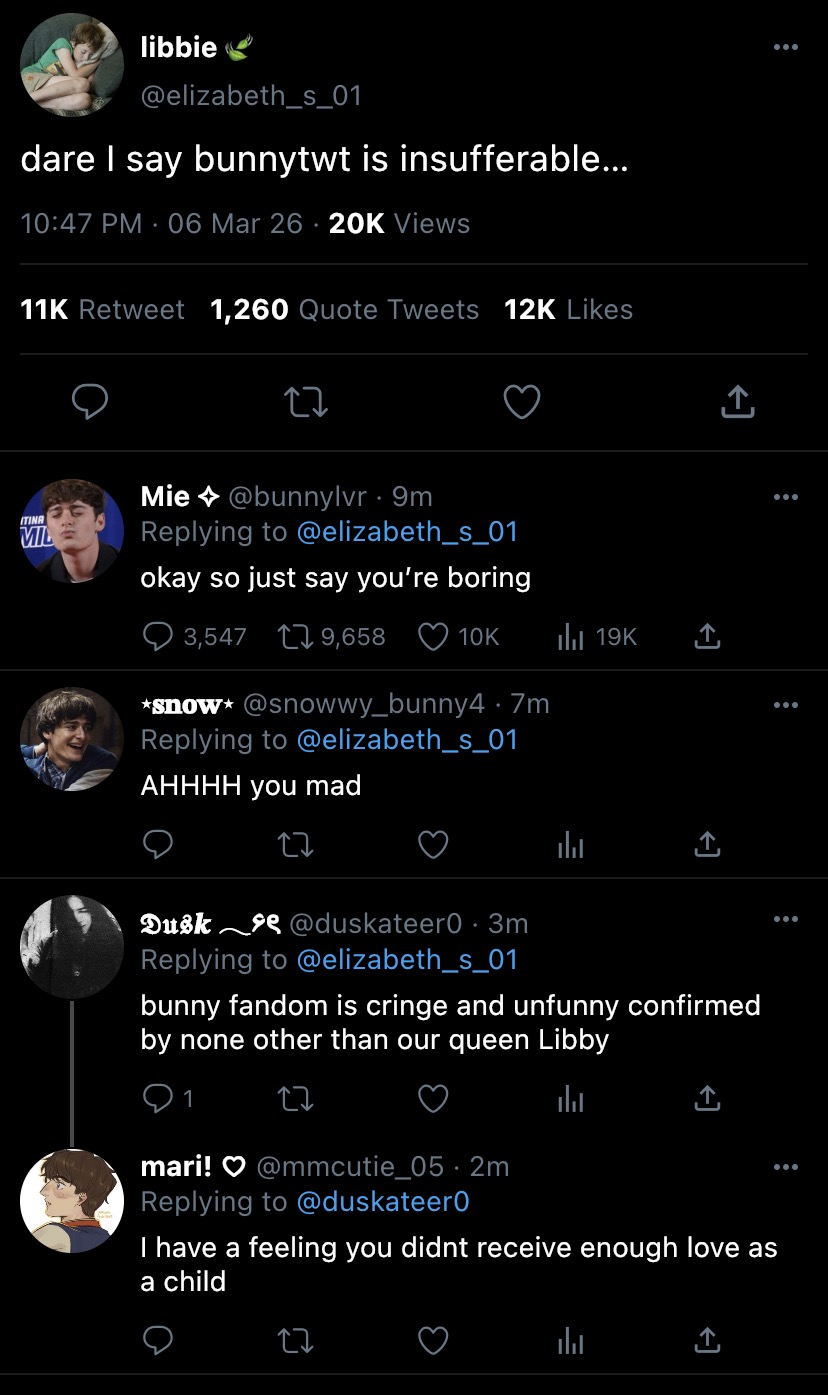The height and width of the screenshot is (1395, 828).
Task: Like Mie's reply with 10K likes
Action: pos(433,637)
